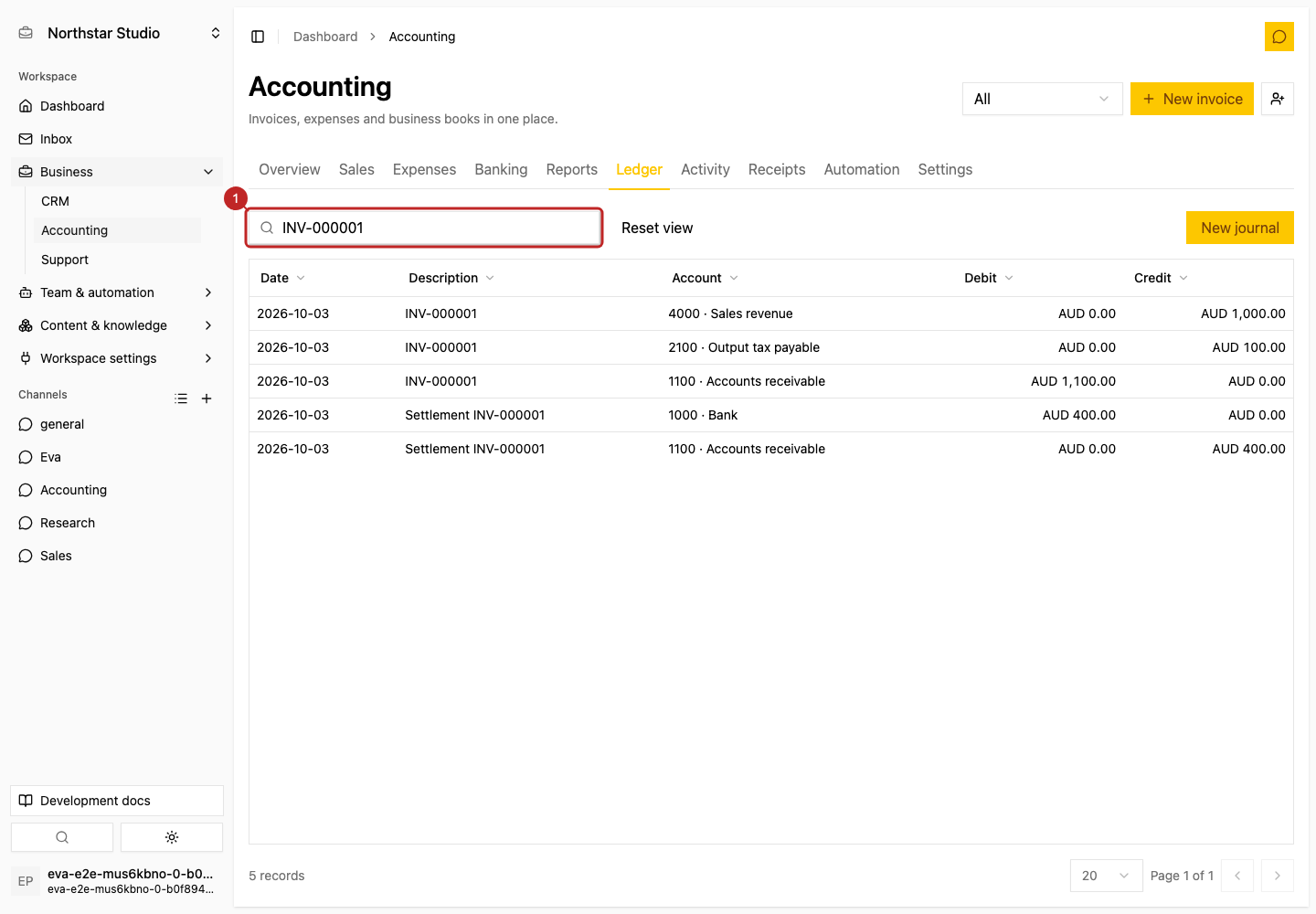This screenshot has height=914, width=1316.
Task: Click the AUD 1,100.00 debit cell
Action: pyautogui.click(x=1073, y=381)
